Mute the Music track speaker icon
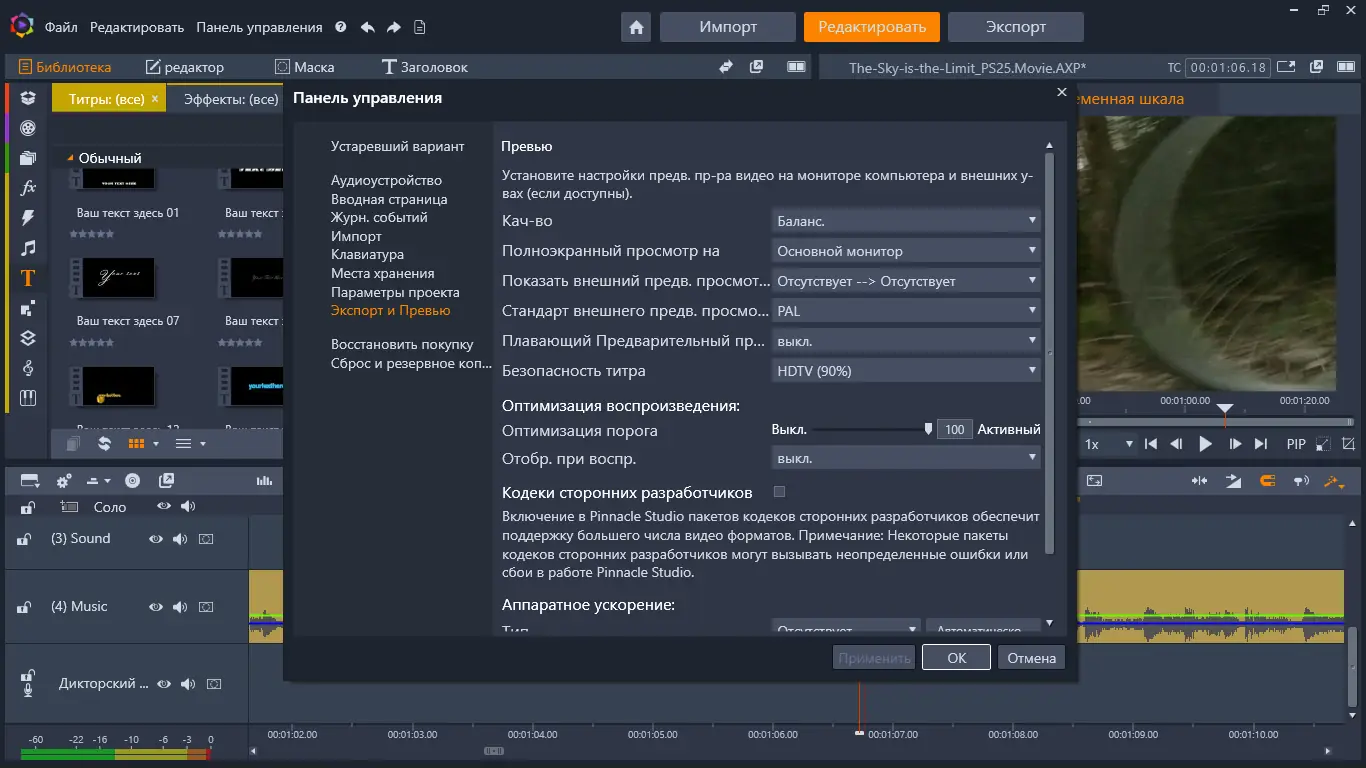1366x768 pixels. pos(182,606)
